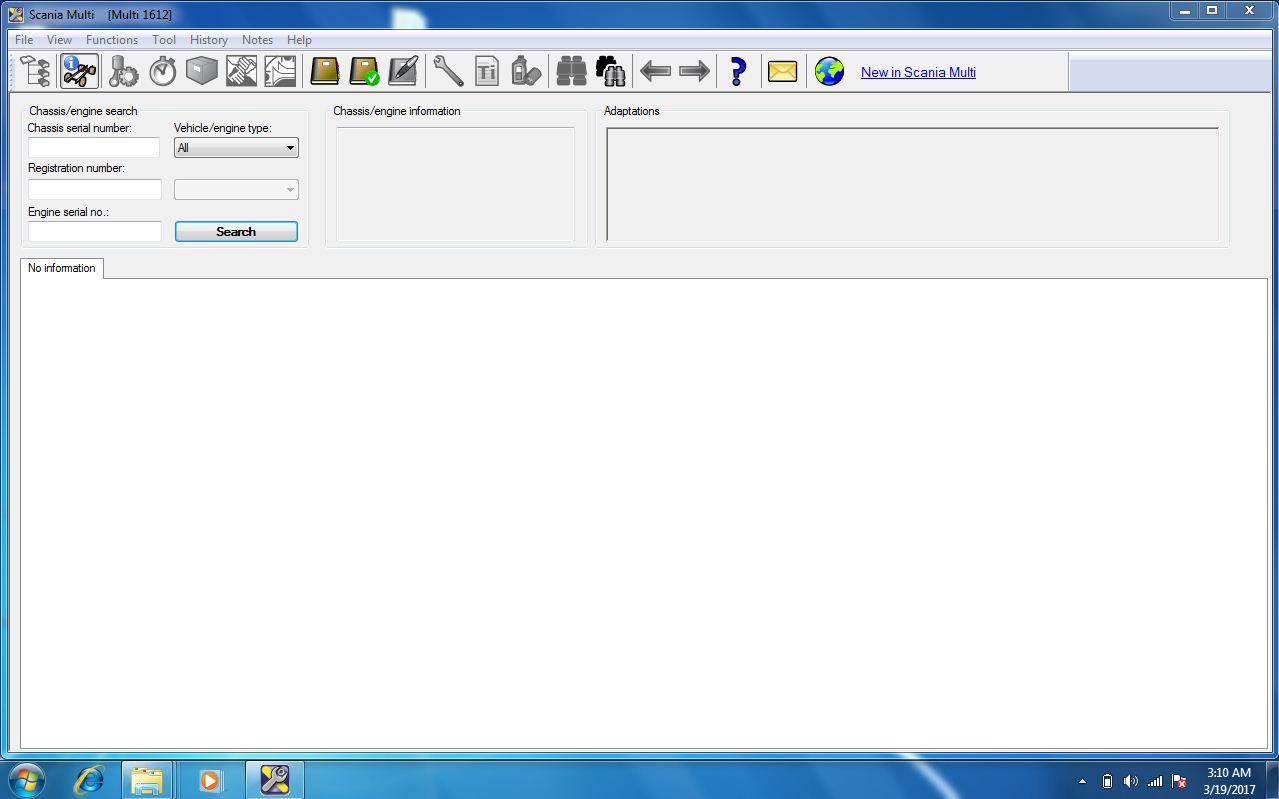This screenshot has height=799, width=1279.
Task: Click the Adaptations list box
Action: [x=912, y=184]
